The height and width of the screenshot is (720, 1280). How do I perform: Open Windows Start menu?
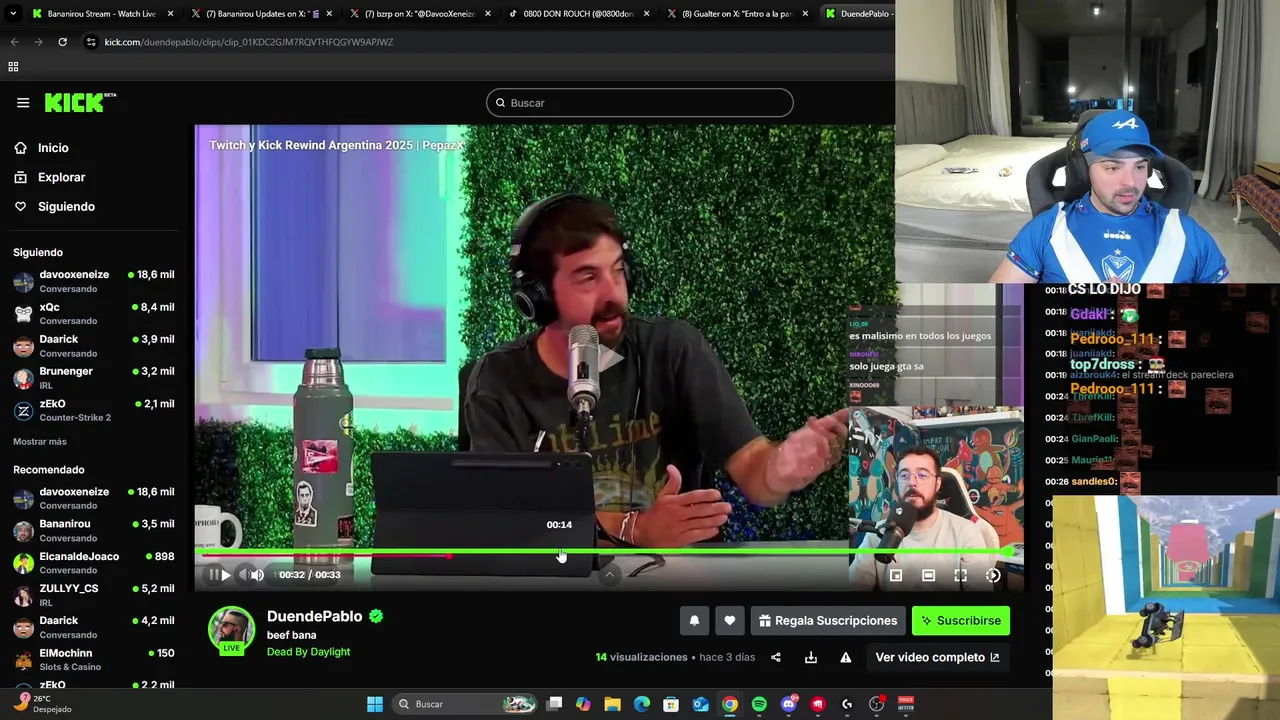coord(375,704)
